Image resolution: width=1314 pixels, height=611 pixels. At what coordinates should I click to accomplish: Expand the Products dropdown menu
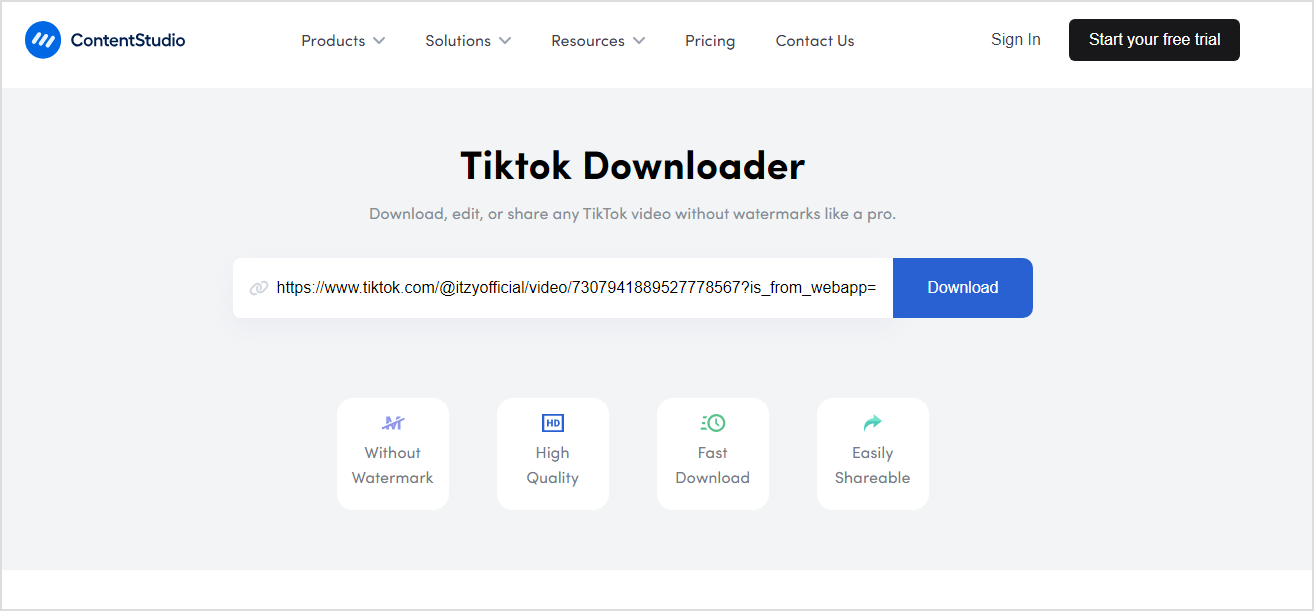tap(343, 40)
